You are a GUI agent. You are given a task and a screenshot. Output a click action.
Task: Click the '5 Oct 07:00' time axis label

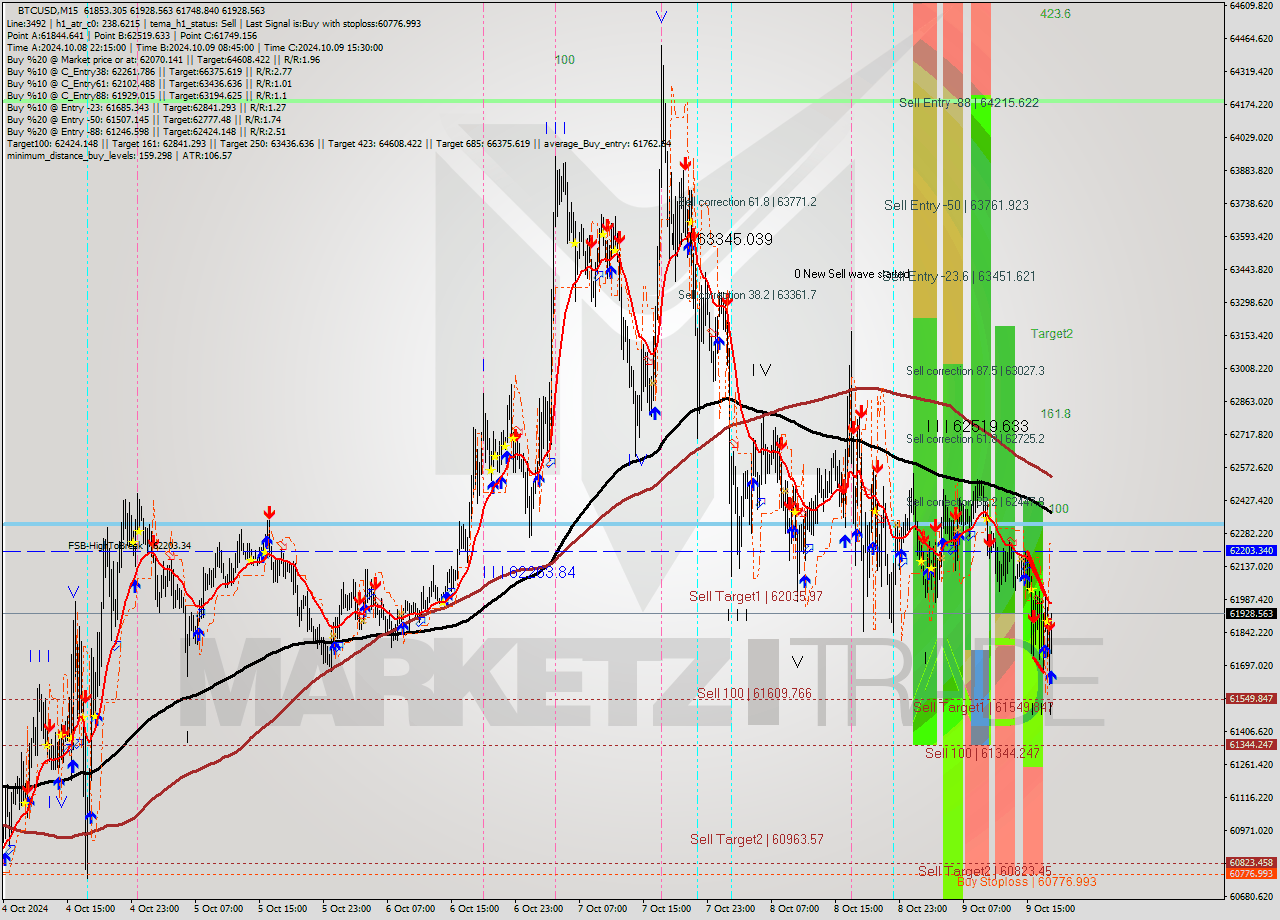point(218,909)
